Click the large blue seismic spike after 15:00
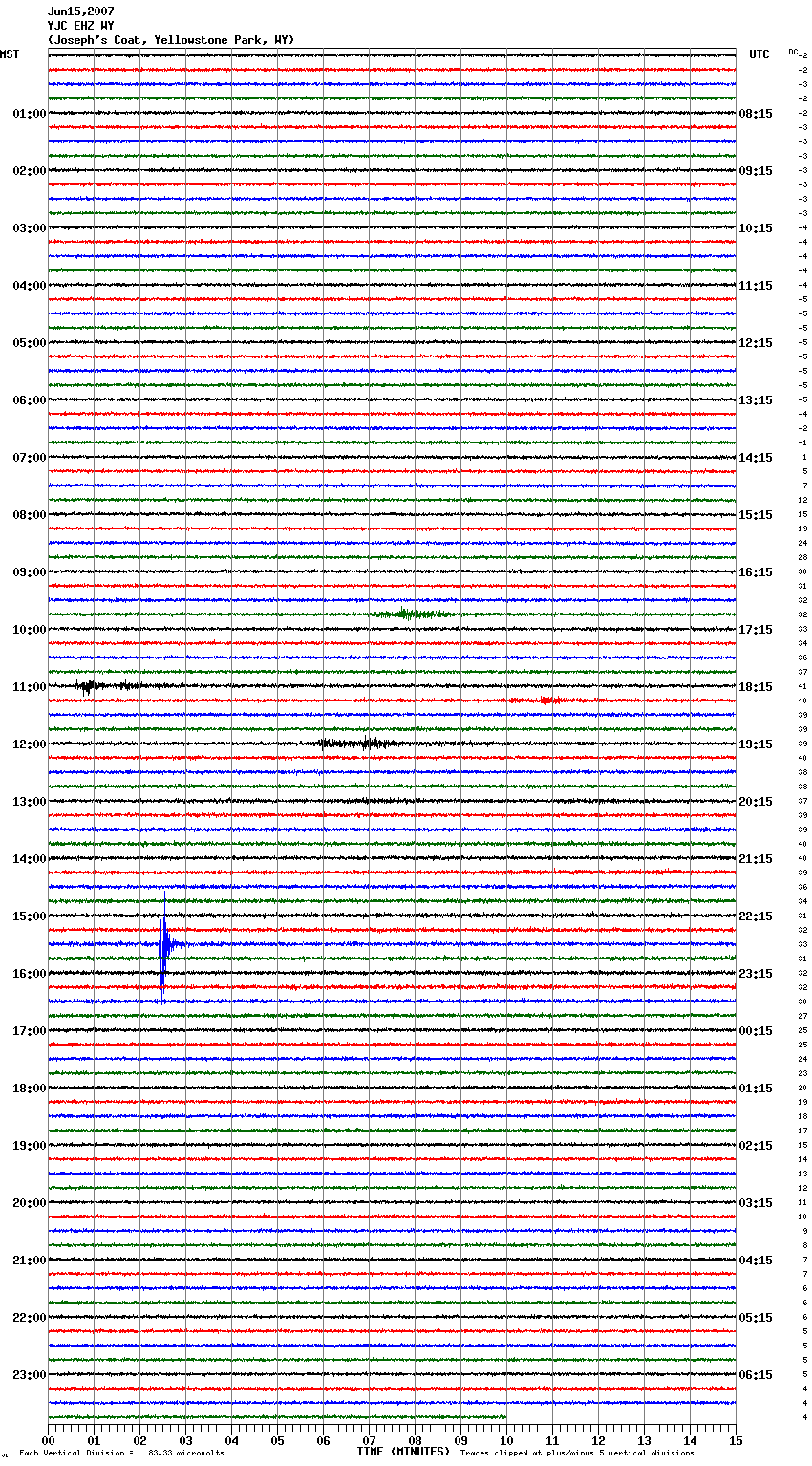Screen dimensions: 812x1466 [164, 945]
